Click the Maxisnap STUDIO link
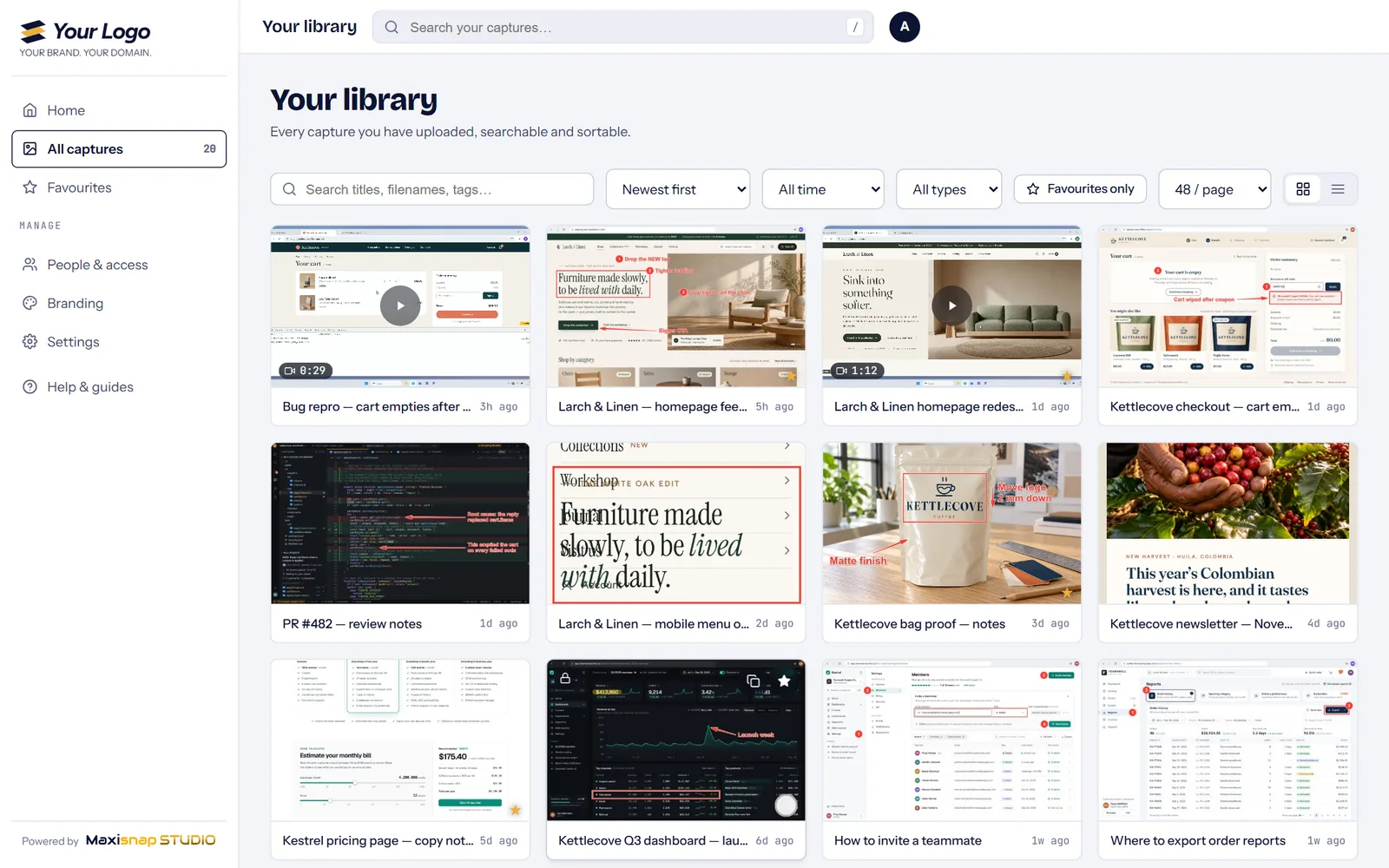Image resolution: width=1389 pixels, height=868 pixels. coord(150,840)
